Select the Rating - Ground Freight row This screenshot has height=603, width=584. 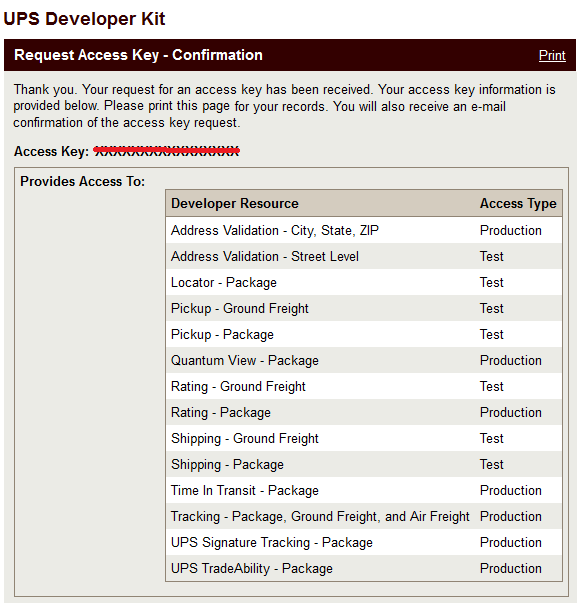click(364, 386)
